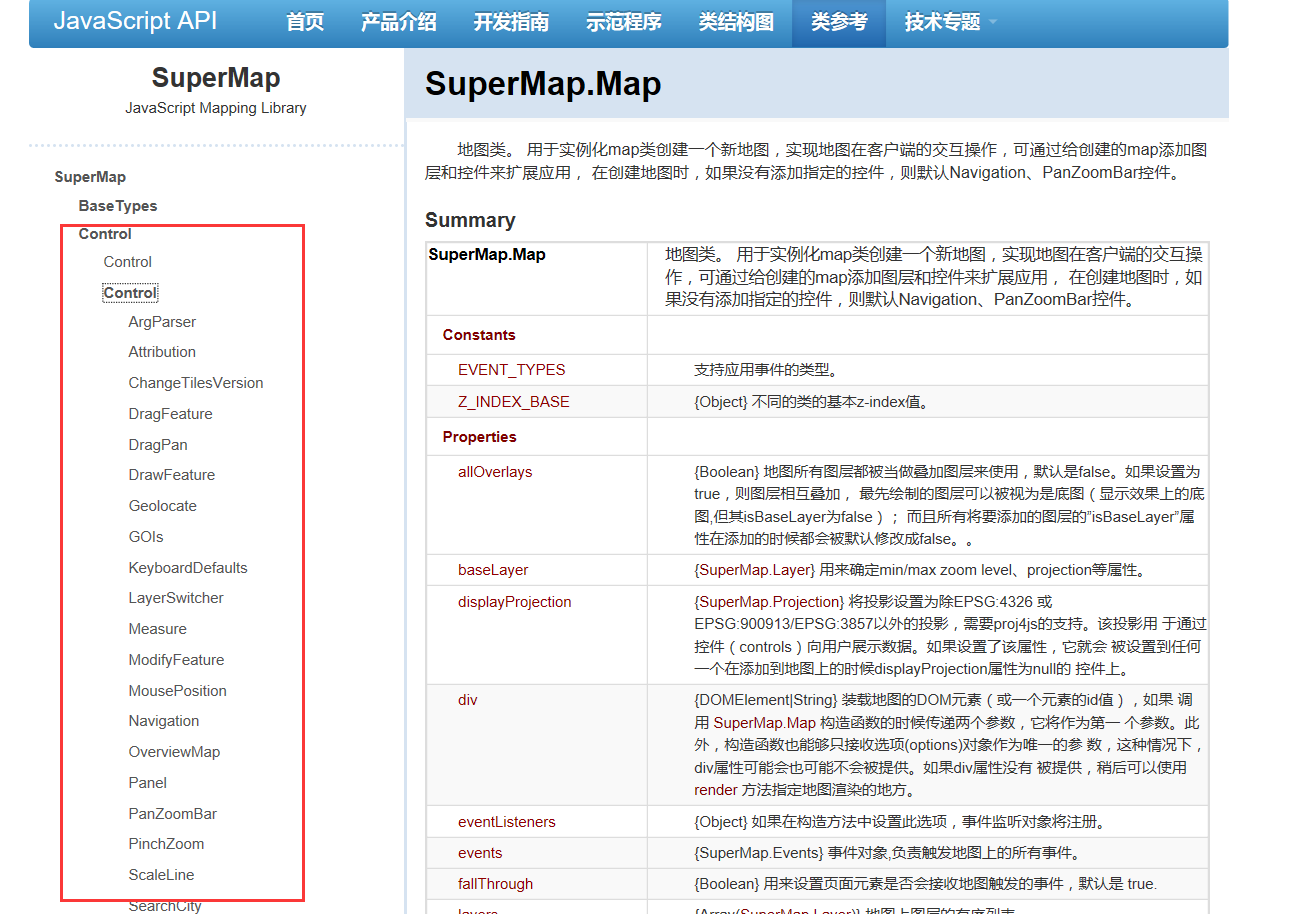Open the 产品介绍 page
The height and width of the screenshot is (914, 1289).
point(398,21)
